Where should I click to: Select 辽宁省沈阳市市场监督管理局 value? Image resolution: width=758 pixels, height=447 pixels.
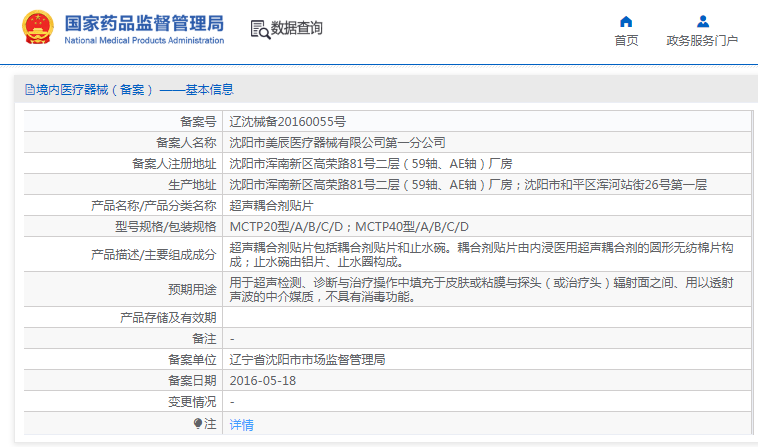tap(307, 360)
